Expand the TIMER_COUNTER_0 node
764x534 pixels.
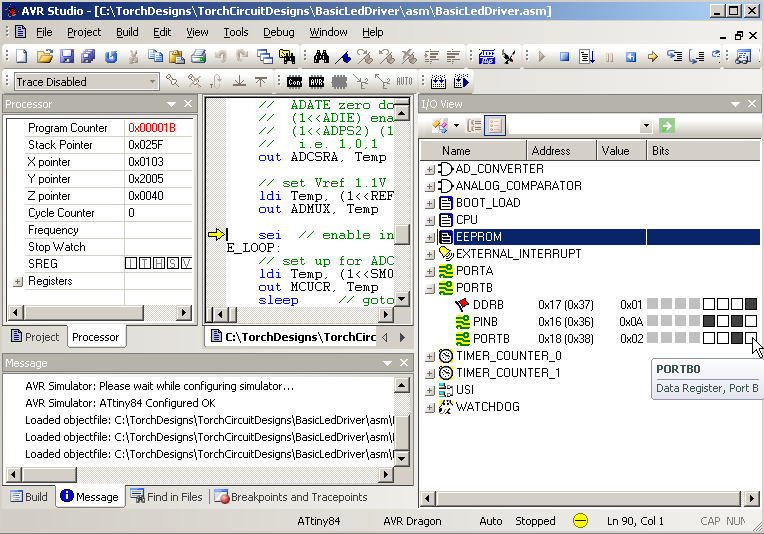[429, 357]
